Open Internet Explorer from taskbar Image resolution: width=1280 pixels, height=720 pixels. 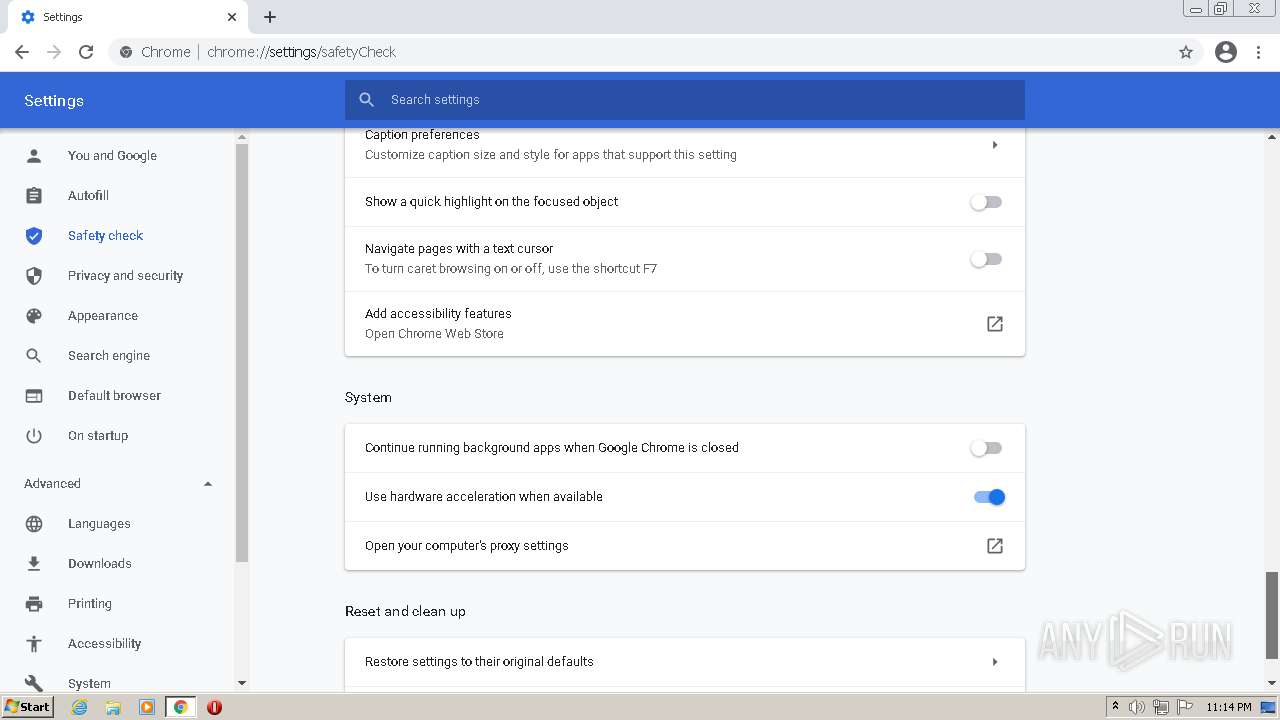[80, 707]
